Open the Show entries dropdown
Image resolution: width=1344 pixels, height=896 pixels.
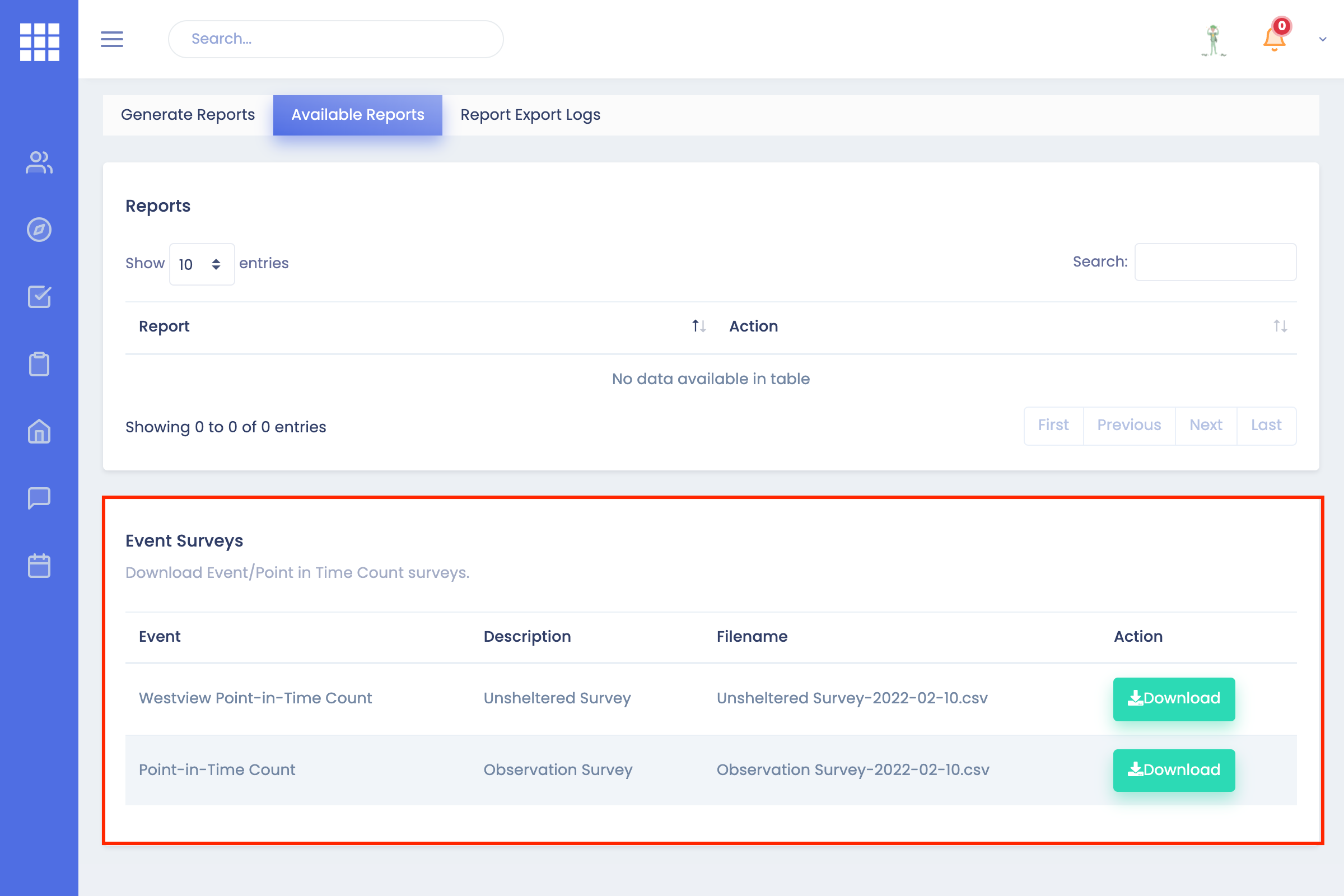point(201,264)
